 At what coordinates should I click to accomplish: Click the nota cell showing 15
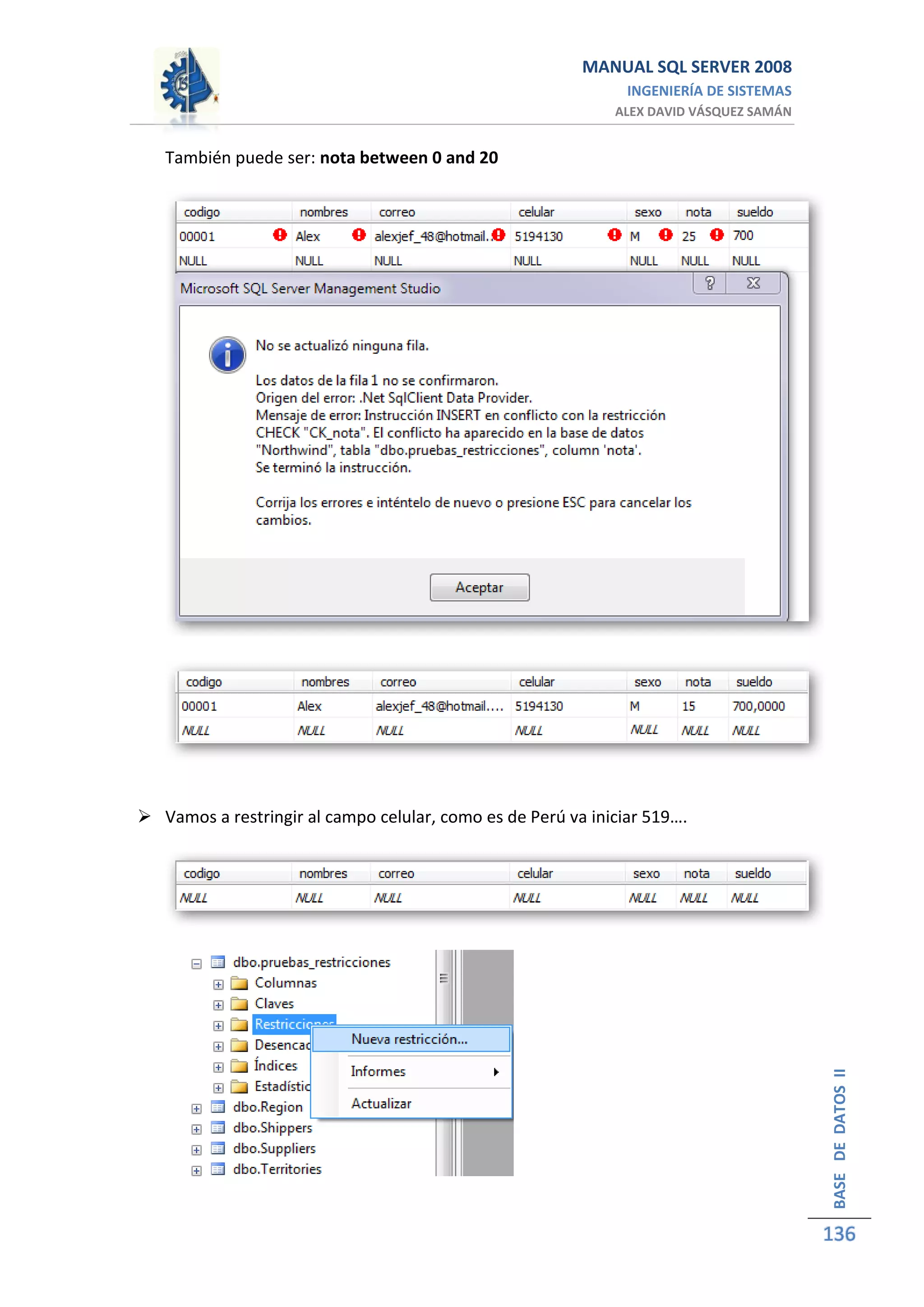tap(702, 706)
